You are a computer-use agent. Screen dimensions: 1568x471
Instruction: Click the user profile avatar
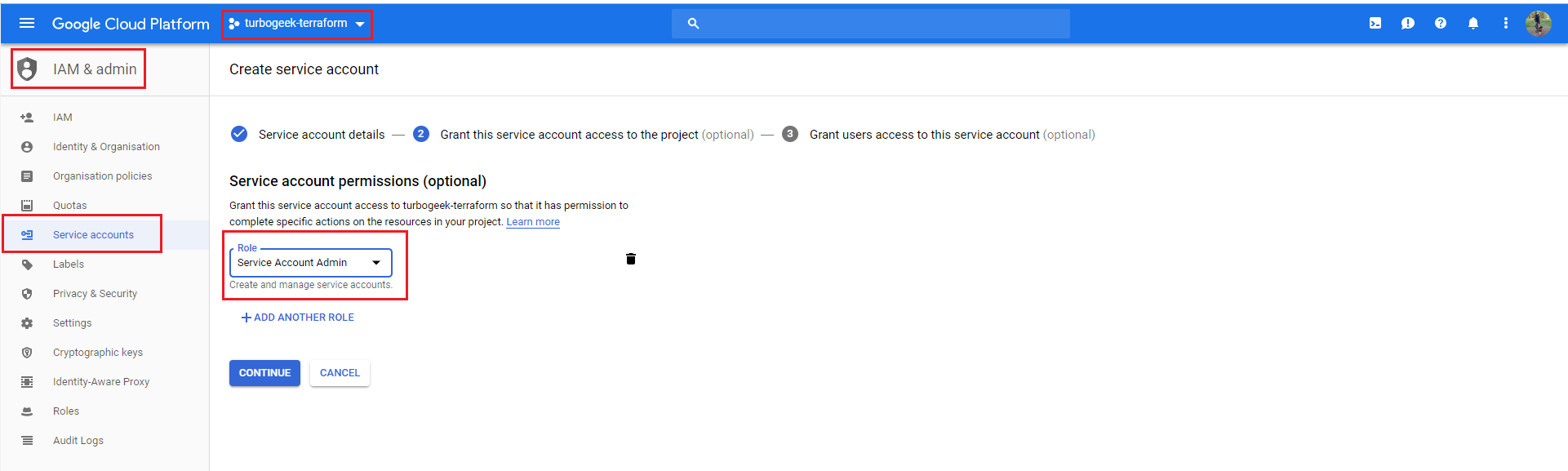[x=1539, y=24]
